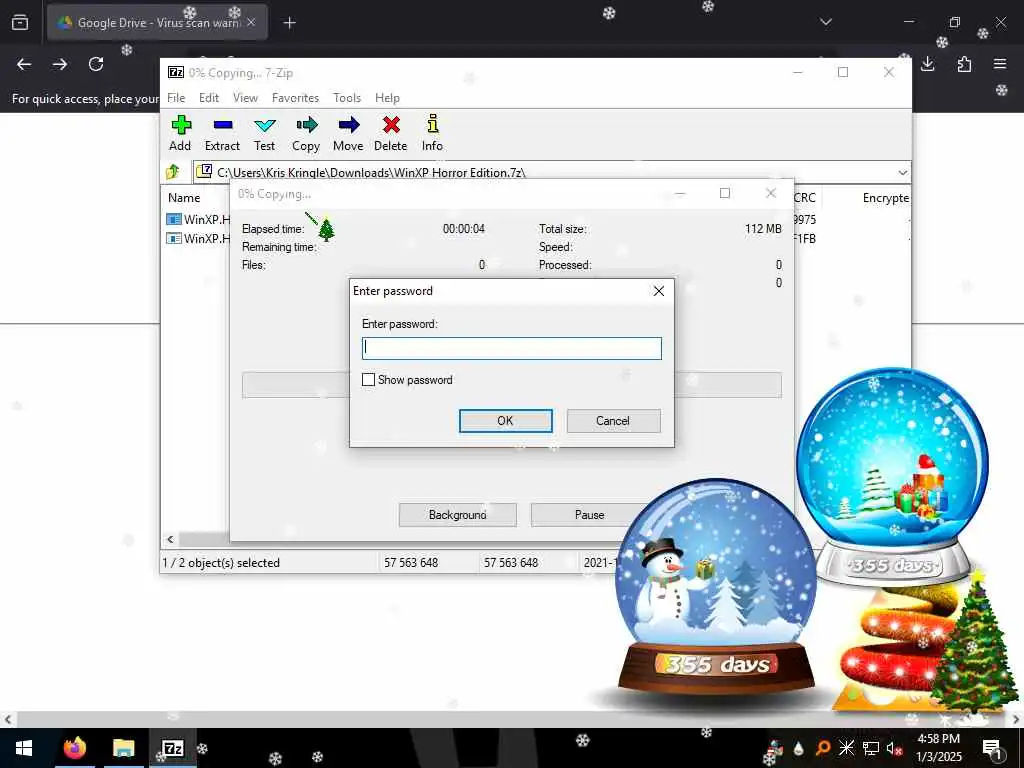Open File Explorer from the taskbar
This screenshot has height=768, width=1024.
(x=123, y=748)
